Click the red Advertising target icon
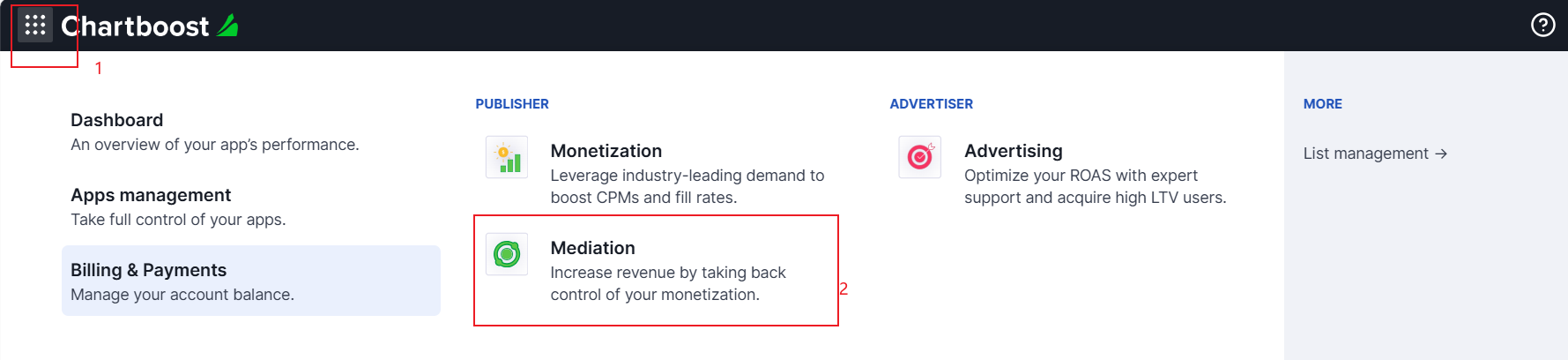Screen dimensions: 1568x360 920,157
